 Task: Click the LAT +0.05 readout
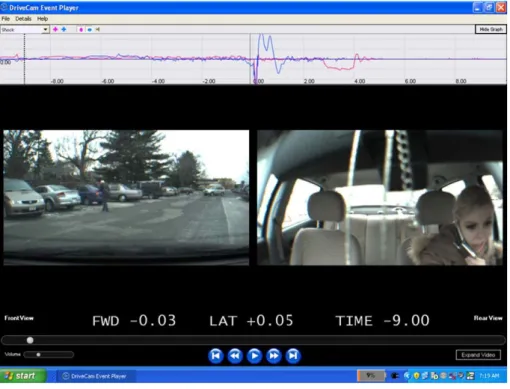(251, 321)
